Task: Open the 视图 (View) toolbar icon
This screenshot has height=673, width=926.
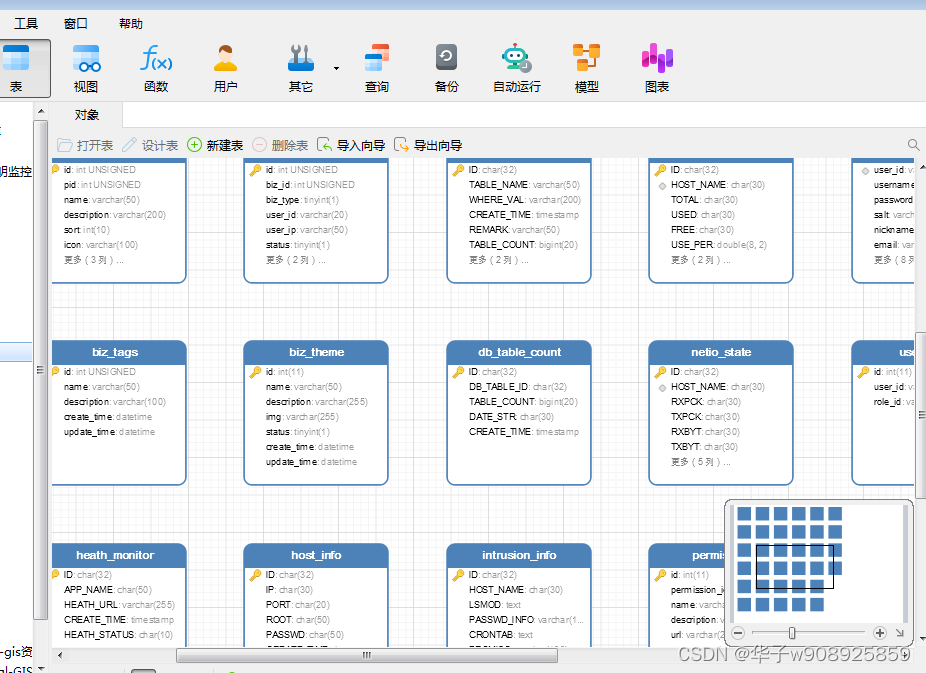Action: 86,66
